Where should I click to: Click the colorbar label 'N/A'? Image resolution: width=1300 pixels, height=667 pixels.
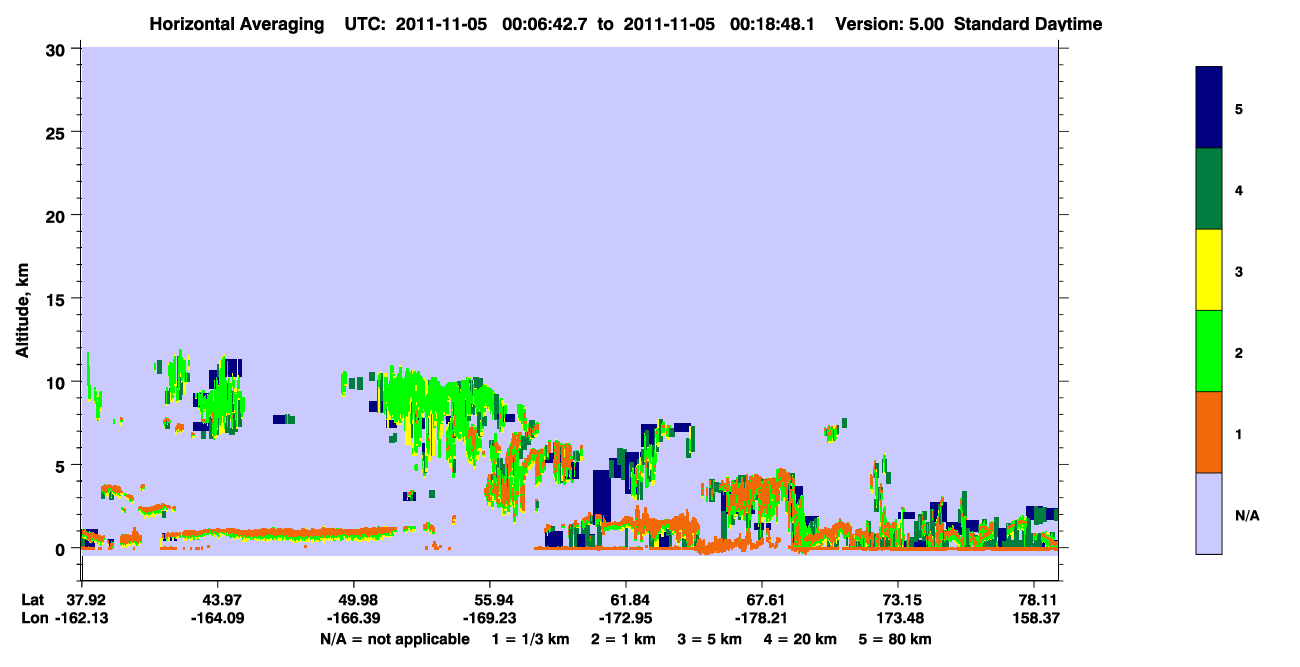click(1247, 516)
